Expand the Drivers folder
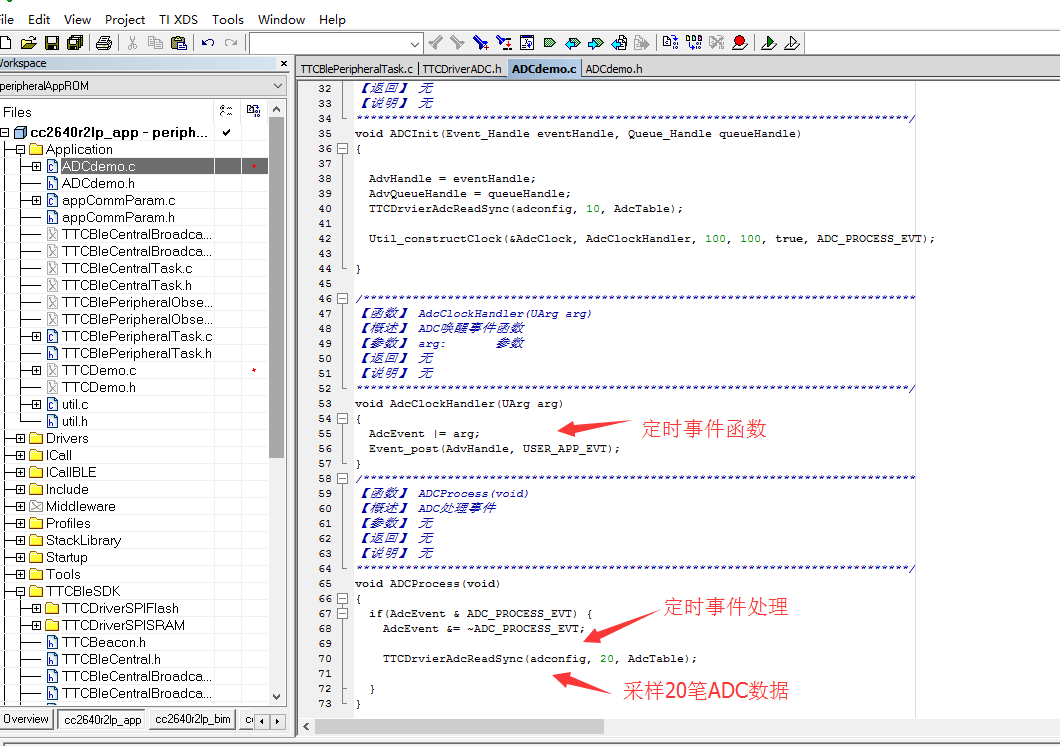The image size is (1060, 746). pyautogui.click(x=20, y=439)
